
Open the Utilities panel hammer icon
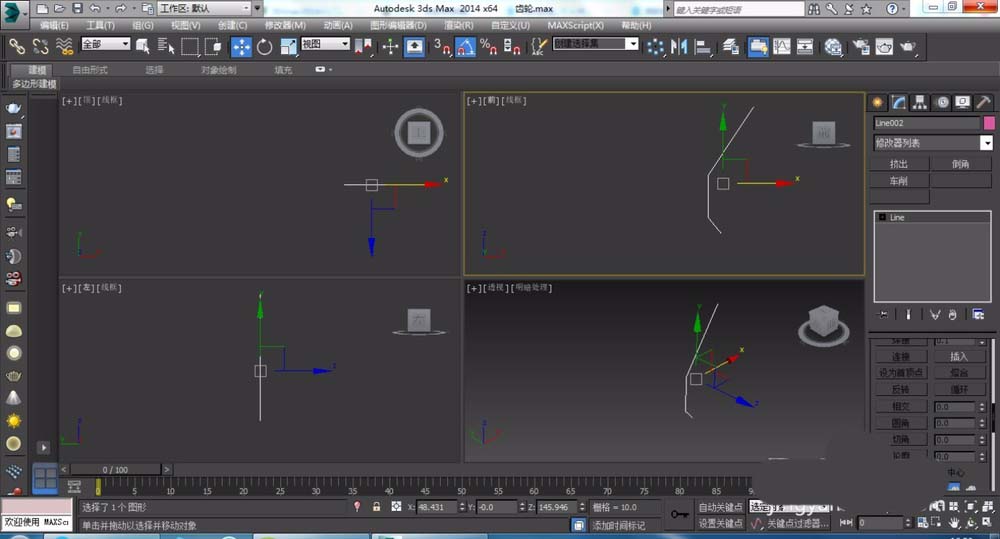click(983, 102)
